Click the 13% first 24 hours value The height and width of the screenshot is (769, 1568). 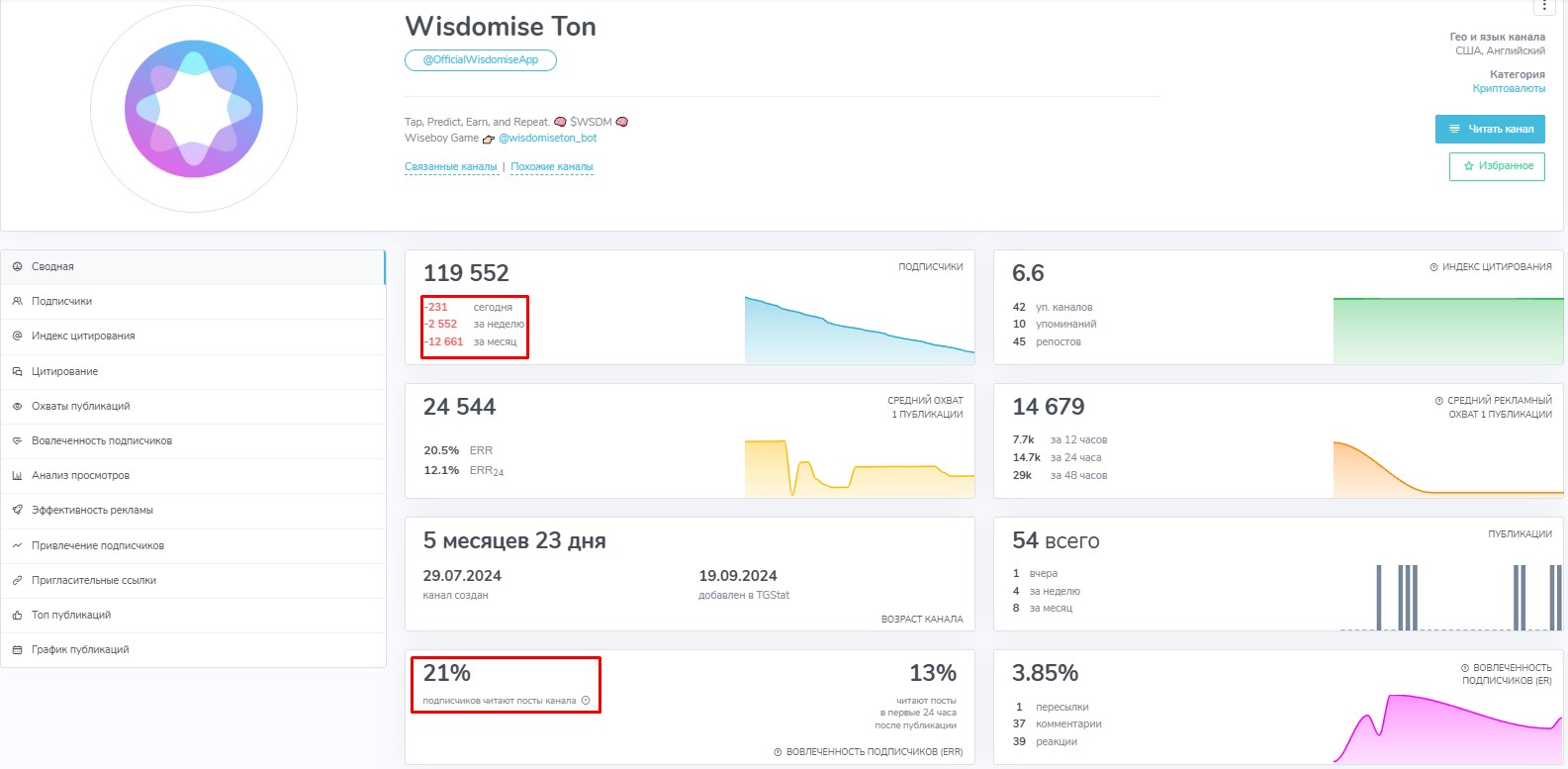933,673
